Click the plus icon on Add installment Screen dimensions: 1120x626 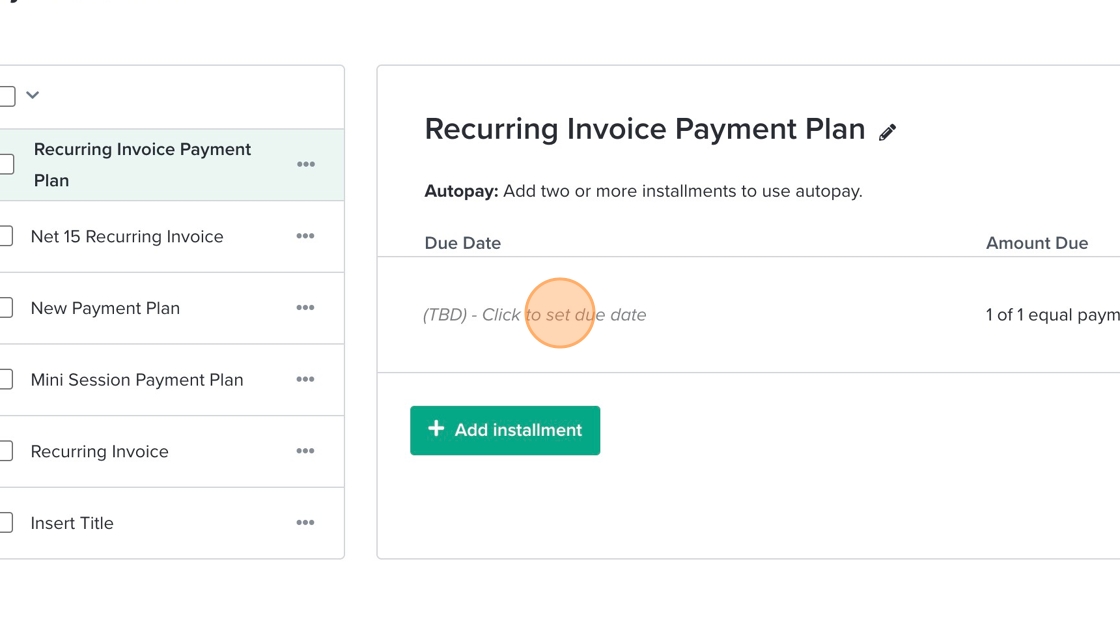pyautogui.click(x=436, y=429)
